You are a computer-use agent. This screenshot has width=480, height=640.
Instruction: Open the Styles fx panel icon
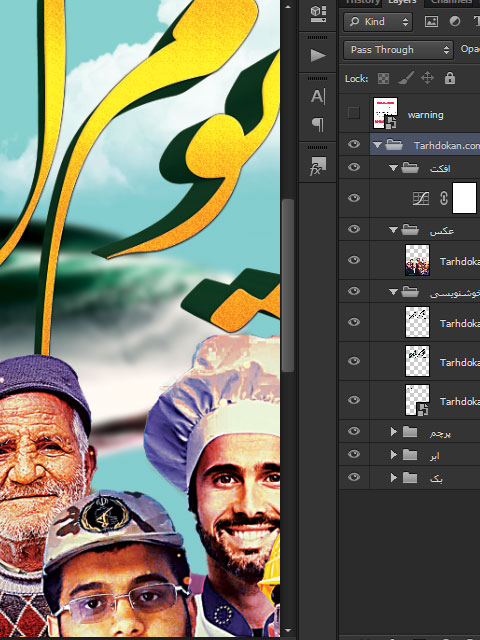[x=317, y=166]
